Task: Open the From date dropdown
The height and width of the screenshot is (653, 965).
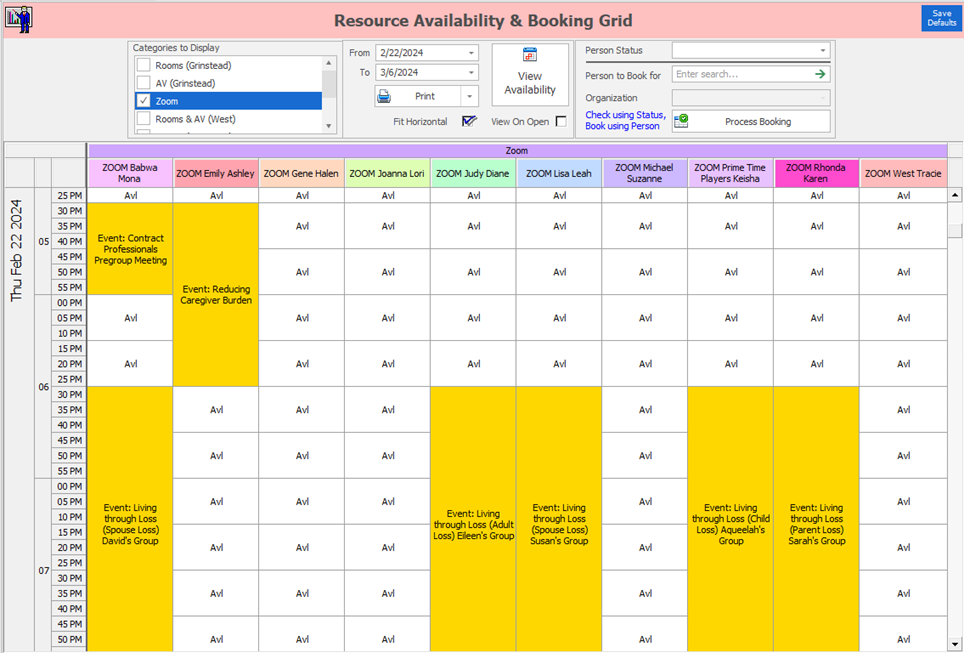Action: (x=472, y=52)
